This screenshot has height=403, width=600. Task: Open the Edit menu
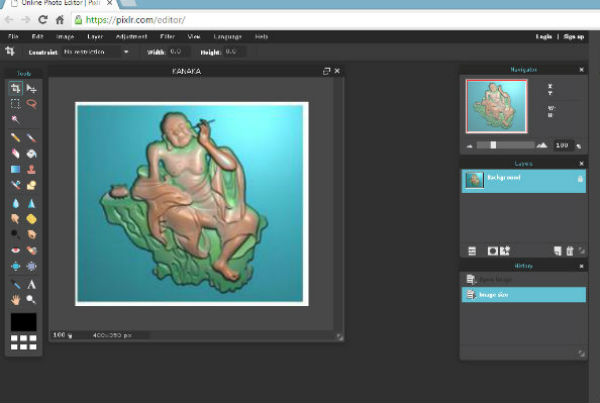38,37
